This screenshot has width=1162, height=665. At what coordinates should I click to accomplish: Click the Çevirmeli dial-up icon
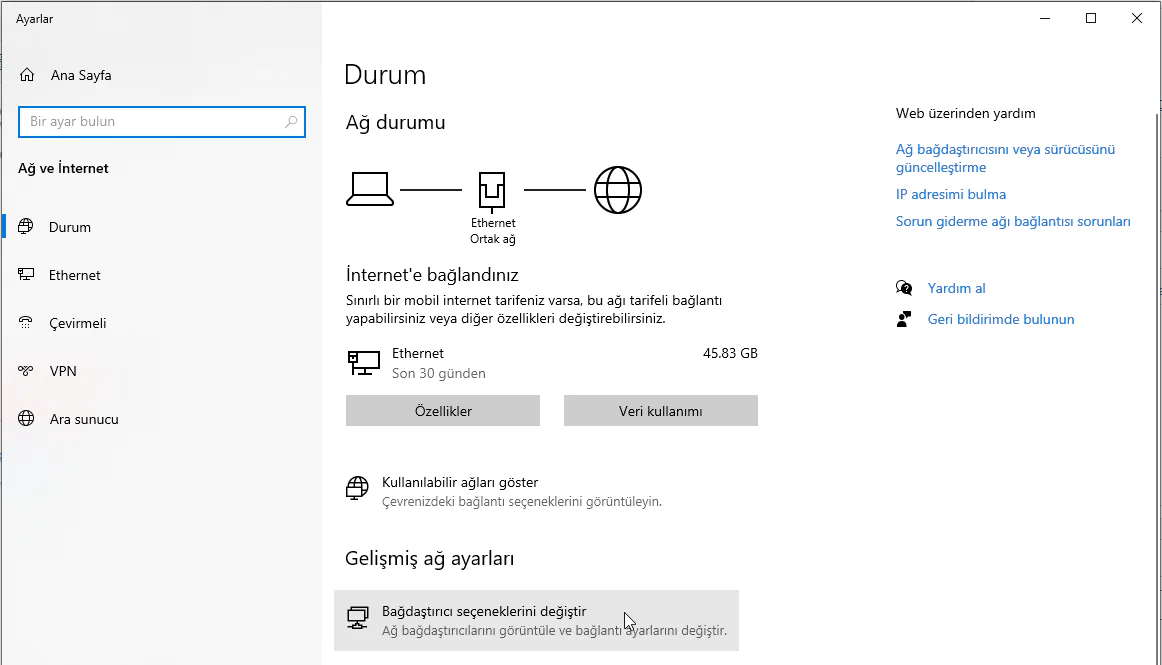(x=26, y=322)
